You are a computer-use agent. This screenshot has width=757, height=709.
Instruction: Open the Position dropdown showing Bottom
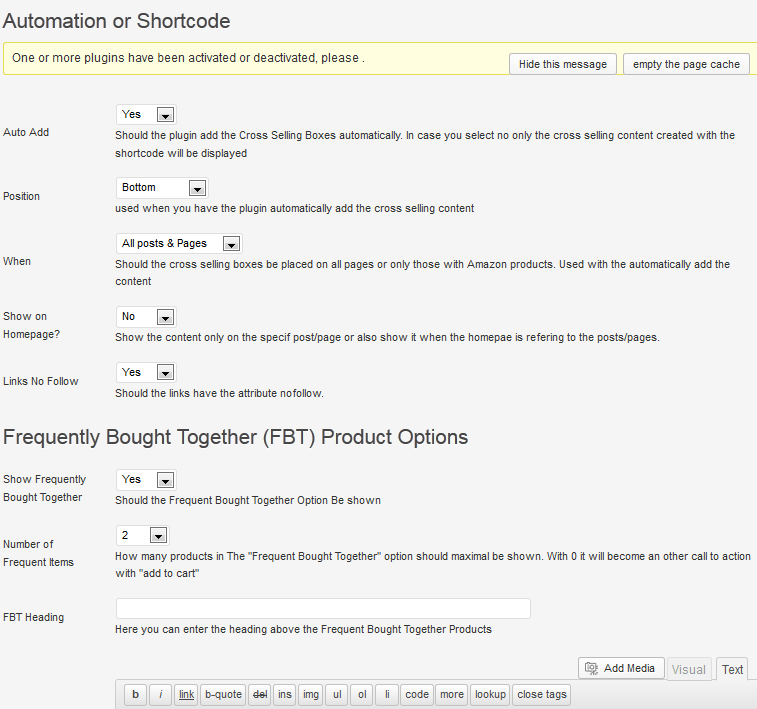tap(162, 188)
